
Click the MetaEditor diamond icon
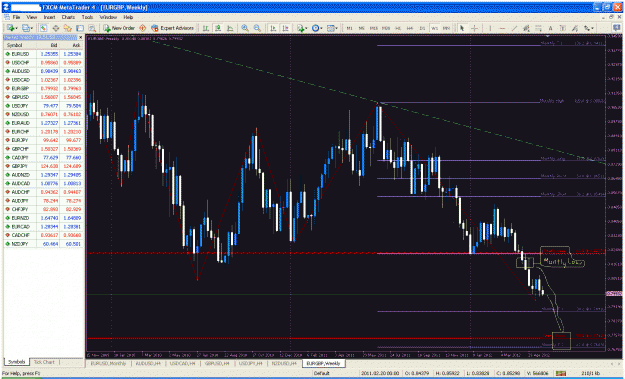pyautogui.click(x=143, y=28)
